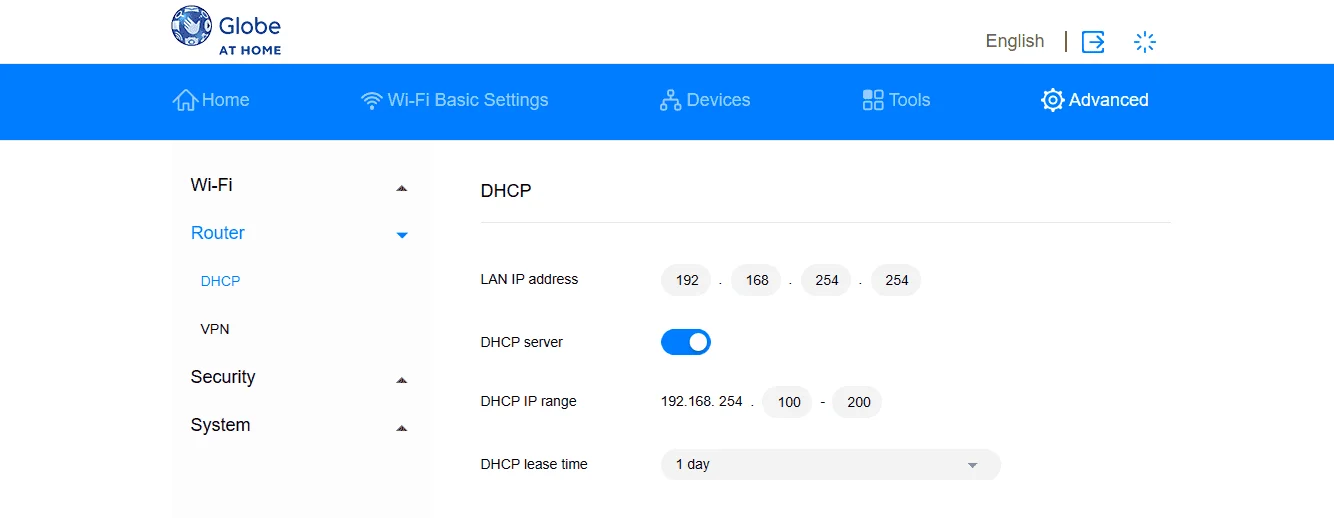
Task: Change language from English
Action: tap(1015, 41)
